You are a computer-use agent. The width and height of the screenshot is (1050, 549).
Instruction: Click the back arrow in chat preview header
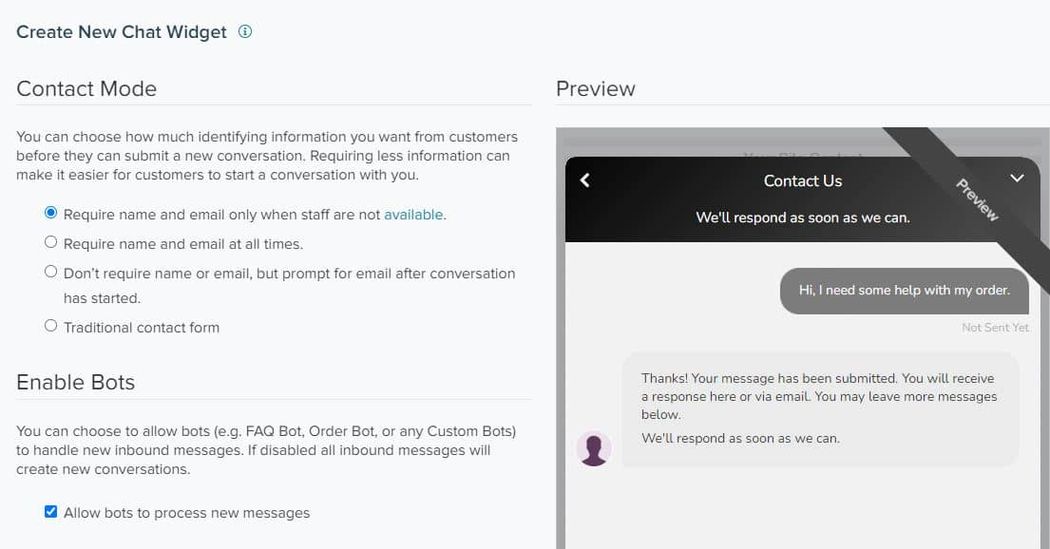click(x=585, y=180)
